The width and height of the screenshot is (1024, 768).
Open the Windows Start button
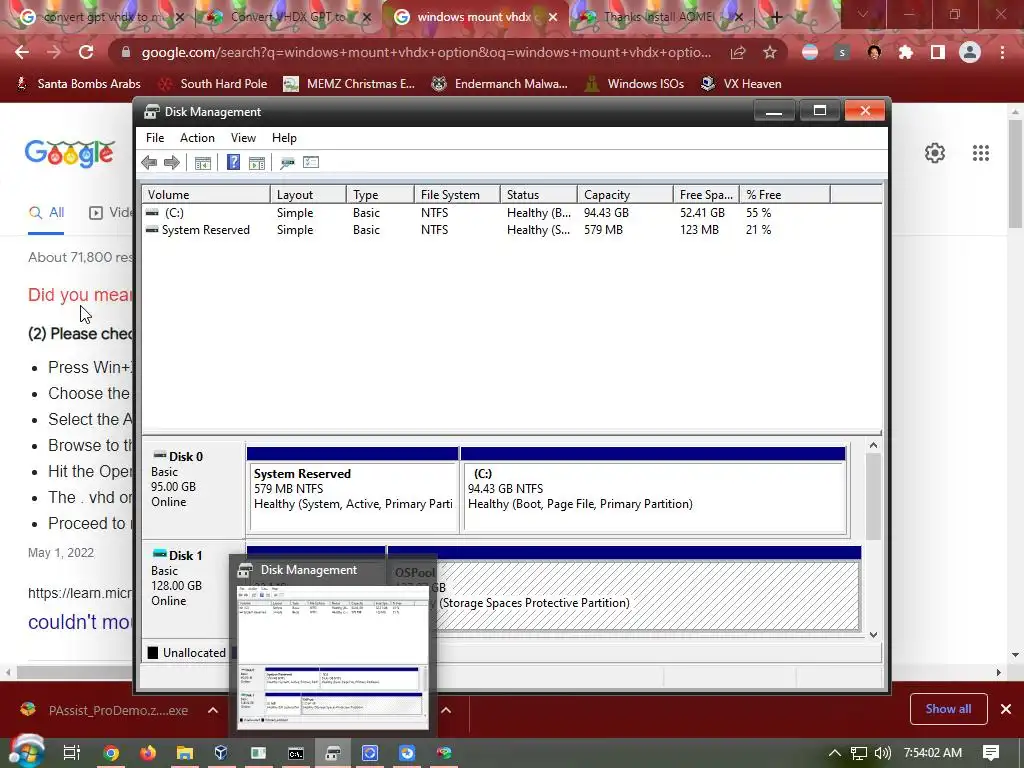click(x=25, y=751)
